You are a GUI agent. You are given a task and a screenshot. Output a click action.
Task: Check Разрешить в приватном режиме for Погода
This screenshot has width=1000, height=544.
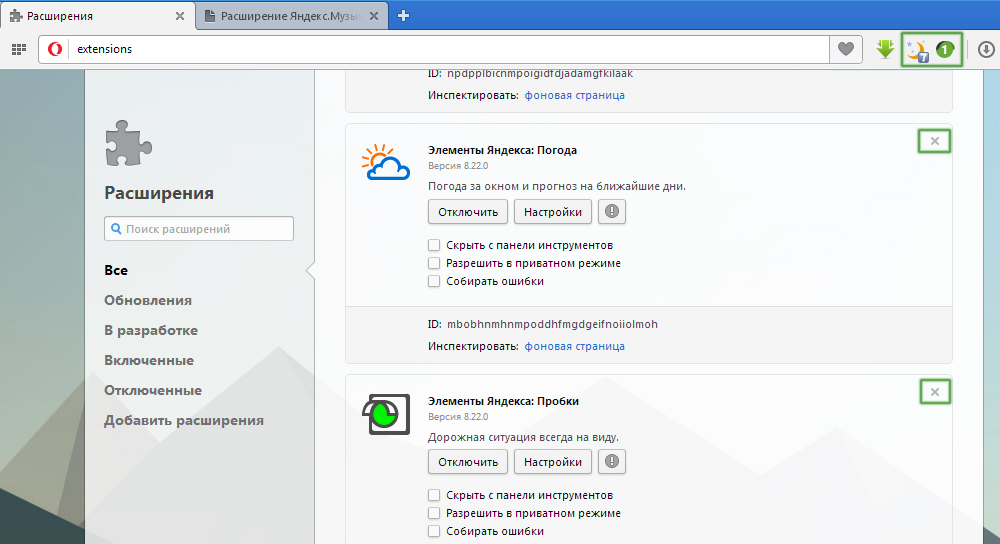pyautogui.click(x=434, y=263)
